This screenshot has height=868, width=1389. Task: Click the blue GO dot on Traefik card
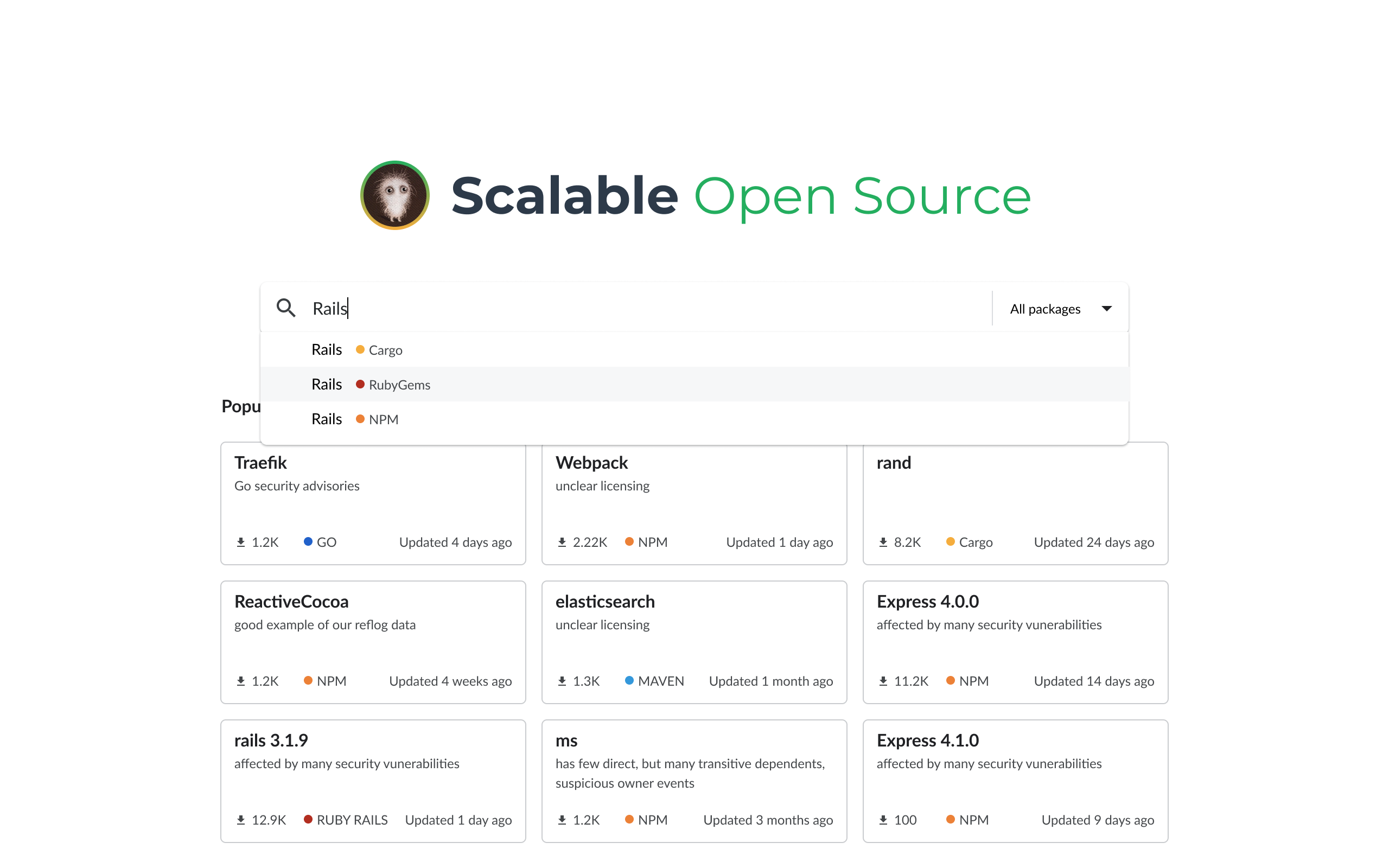click(308, 541)
